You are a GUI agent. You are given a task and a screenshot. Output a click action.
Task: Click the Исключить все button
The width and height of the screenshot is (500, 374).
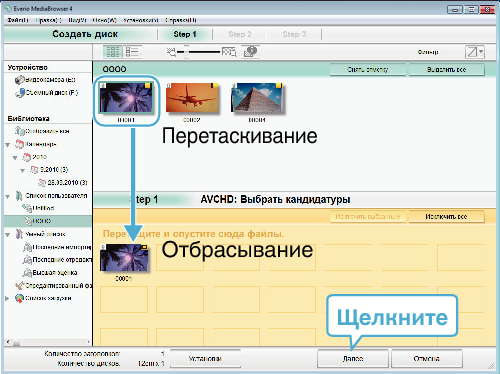(446, 216)
